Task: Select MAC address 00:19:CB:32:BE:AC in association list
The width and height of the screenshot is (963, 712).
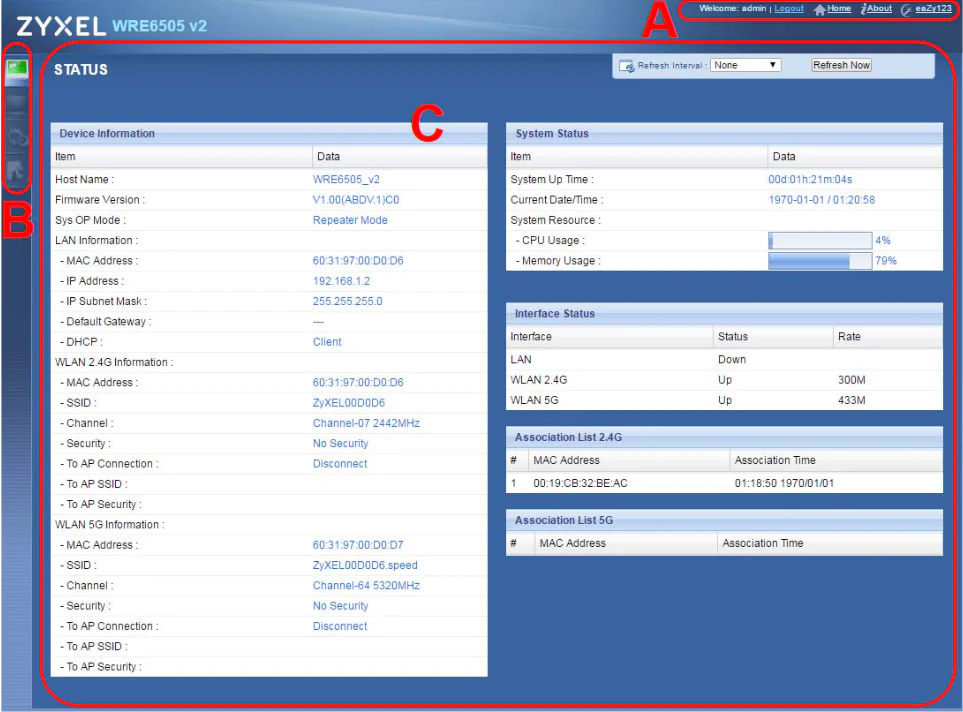Action: tap(580, 483)
